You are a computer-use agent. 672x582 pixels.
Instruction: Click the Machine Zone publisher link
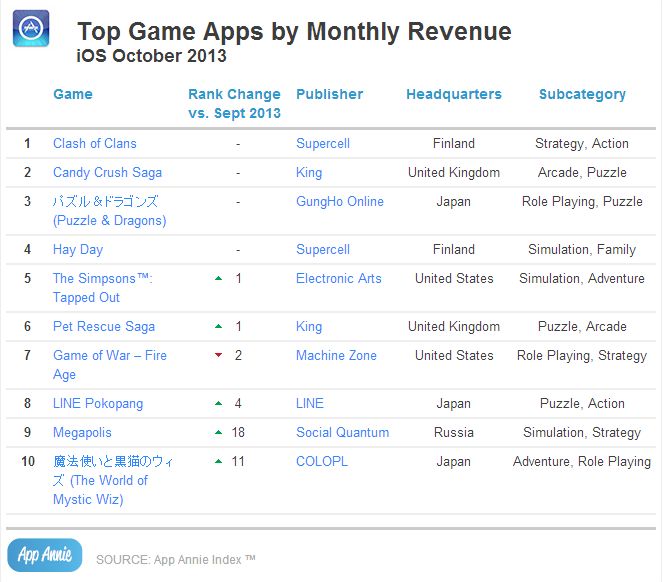tap(336, 355)
